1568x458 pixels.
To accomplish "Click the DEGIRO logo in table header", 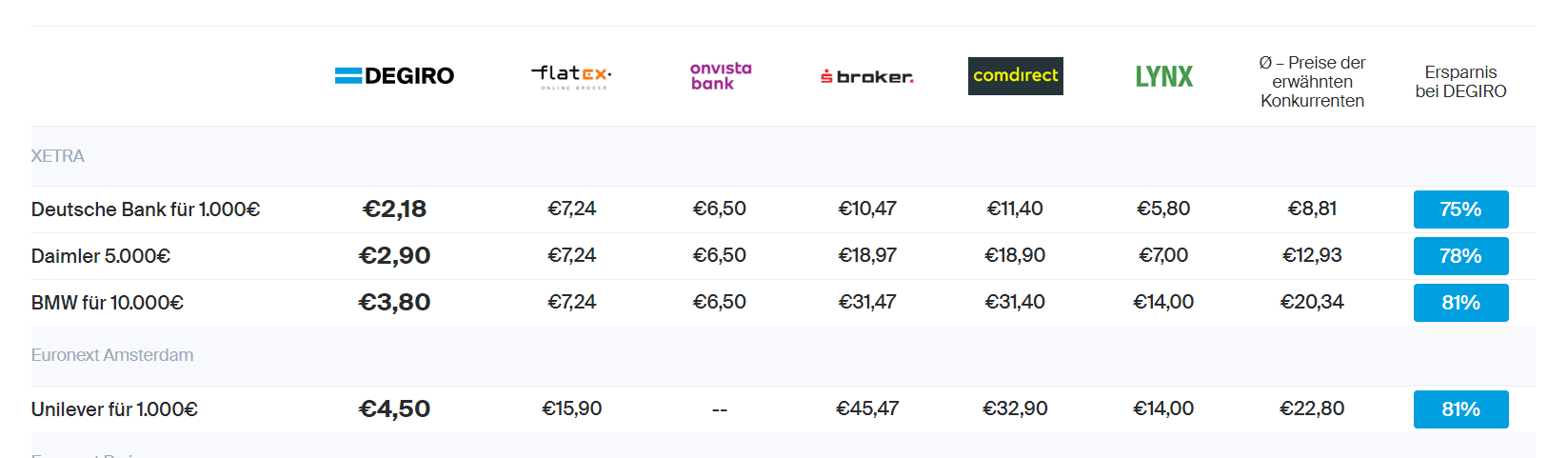I will (x=394, y=76).
